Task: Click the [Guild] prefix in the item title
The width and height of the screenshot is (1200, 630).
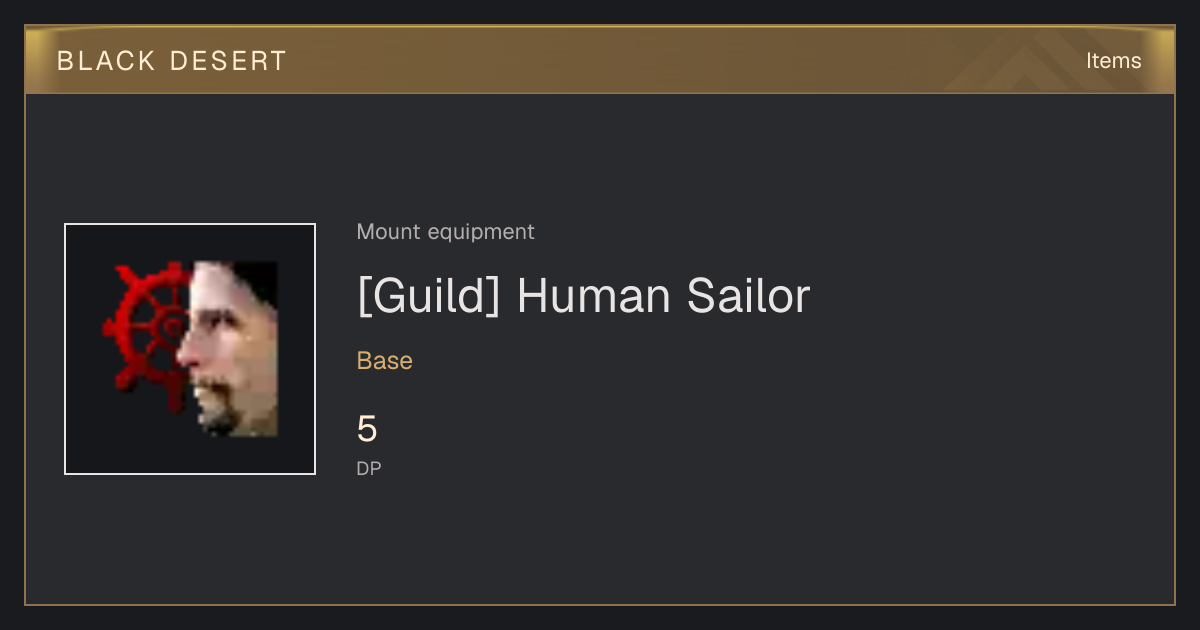Action: (428, 296)
